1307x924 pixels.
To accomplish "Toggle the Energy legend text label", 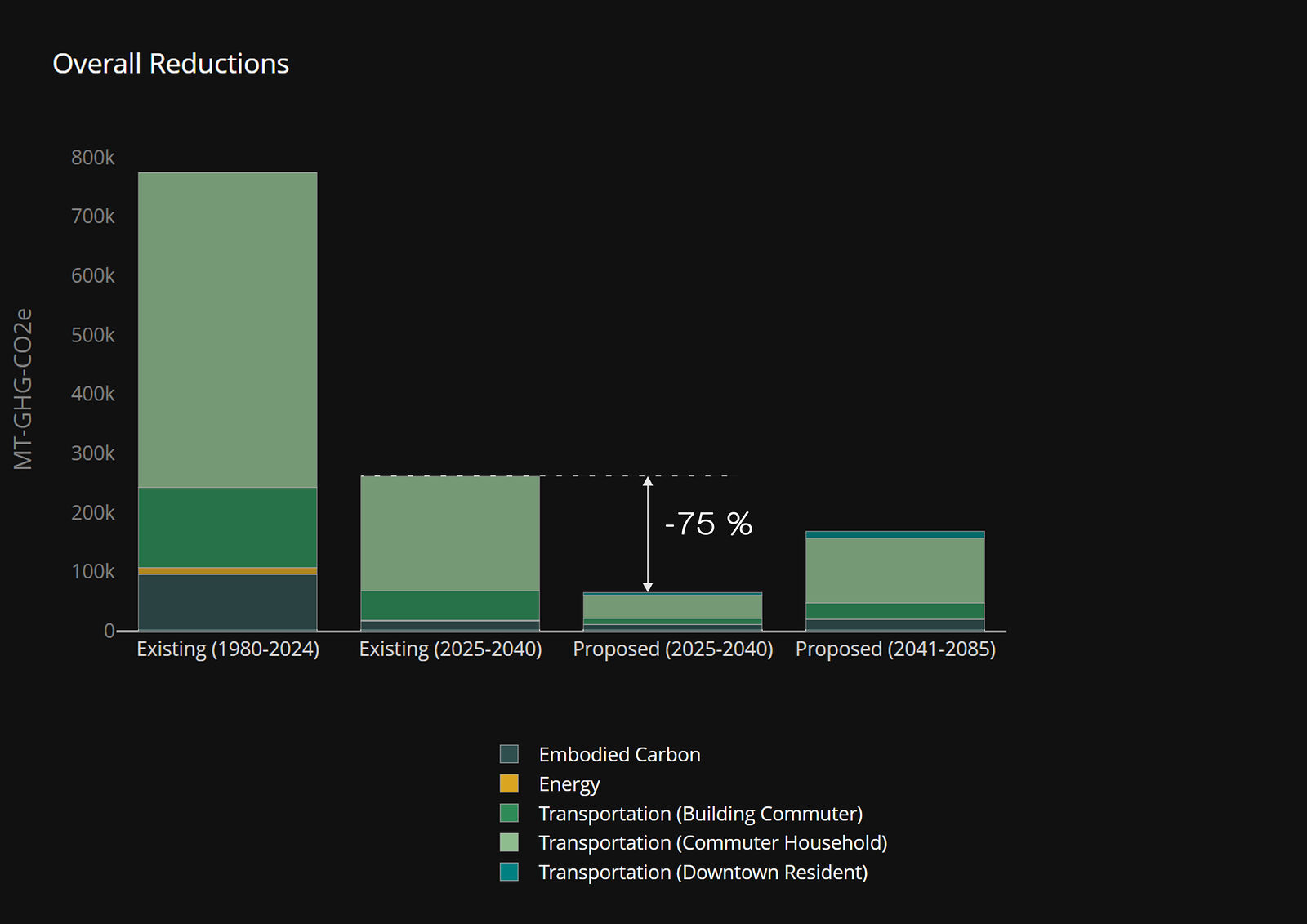I will 569,784.
